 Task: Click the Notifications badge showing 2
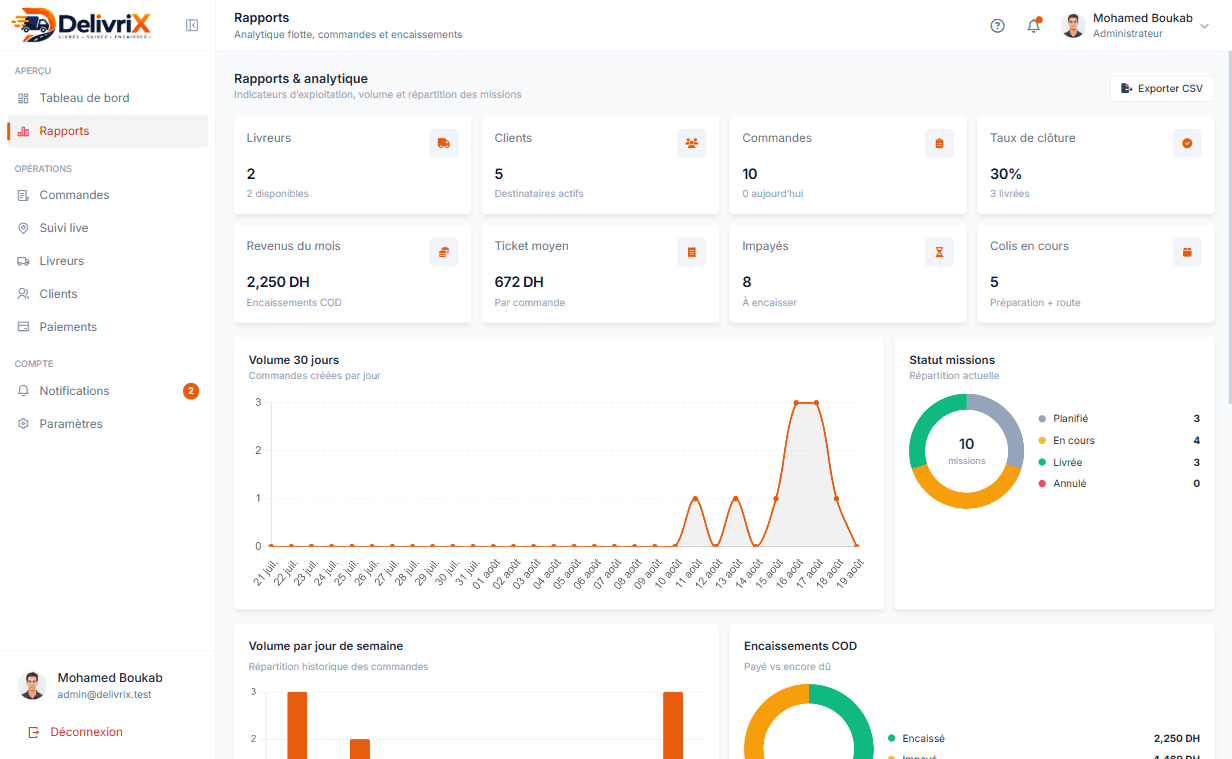(191, 391)
